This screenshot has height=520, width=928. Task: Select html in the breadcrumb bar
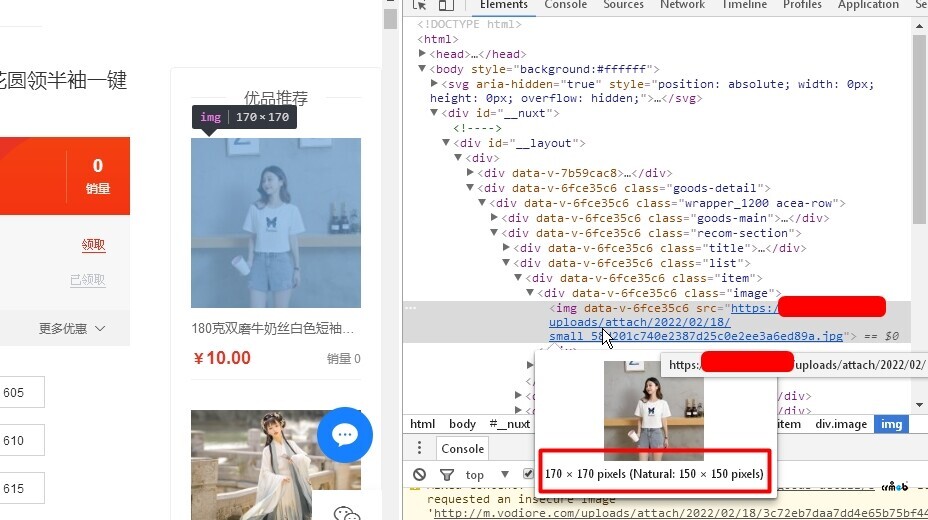423,424
